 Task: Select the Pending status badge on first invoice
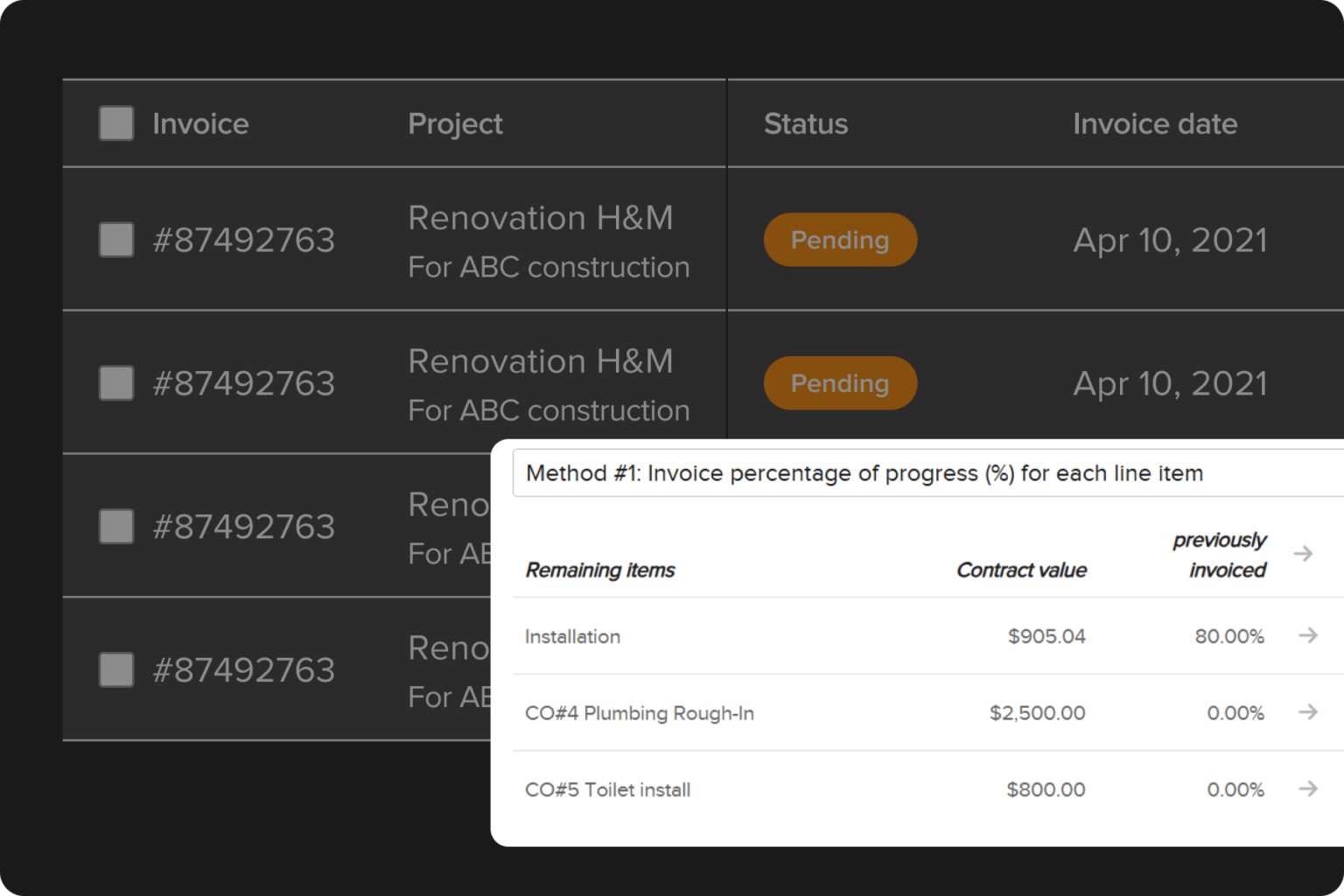pyautogui.click(x=840, y=240)
